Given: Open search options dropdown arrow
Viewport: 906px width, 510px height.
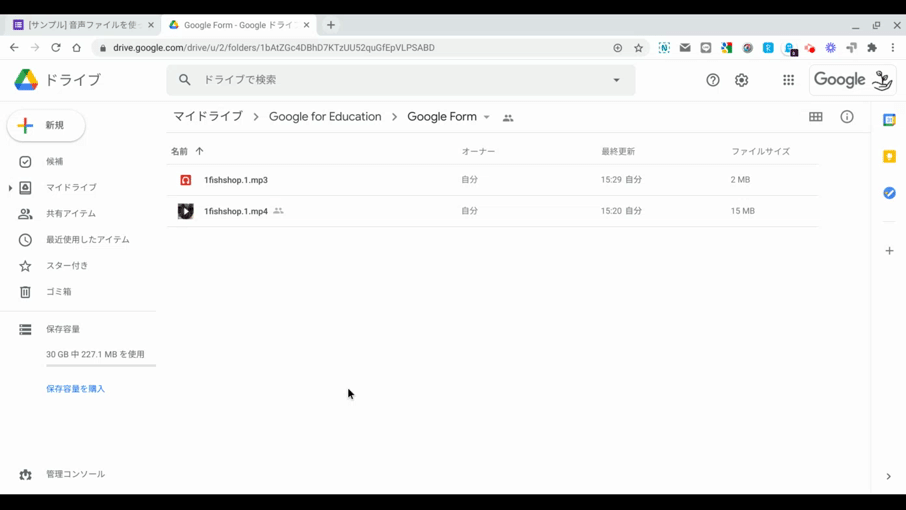Looking at the screenshot, I should pos(616,80).
